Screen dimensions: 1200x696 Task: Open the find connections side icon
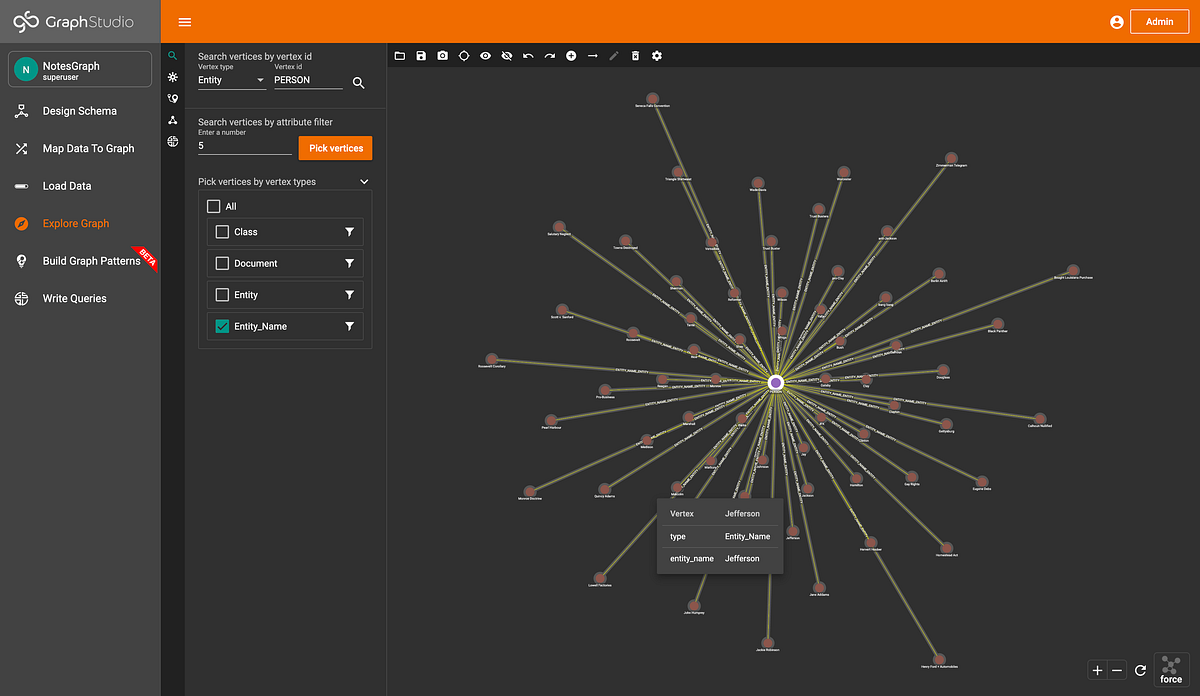pyautogui.click(x=173, y=120)
